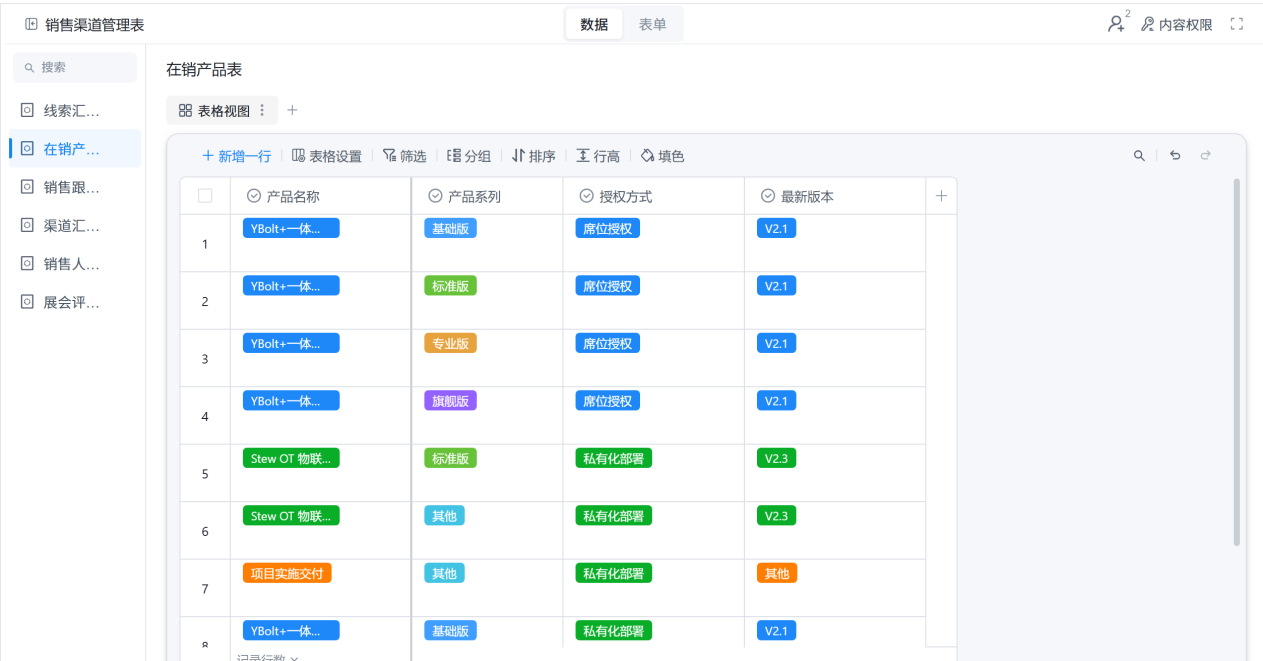
Task: Click the orange 其他 version tag in row 7
Action: 777,573
